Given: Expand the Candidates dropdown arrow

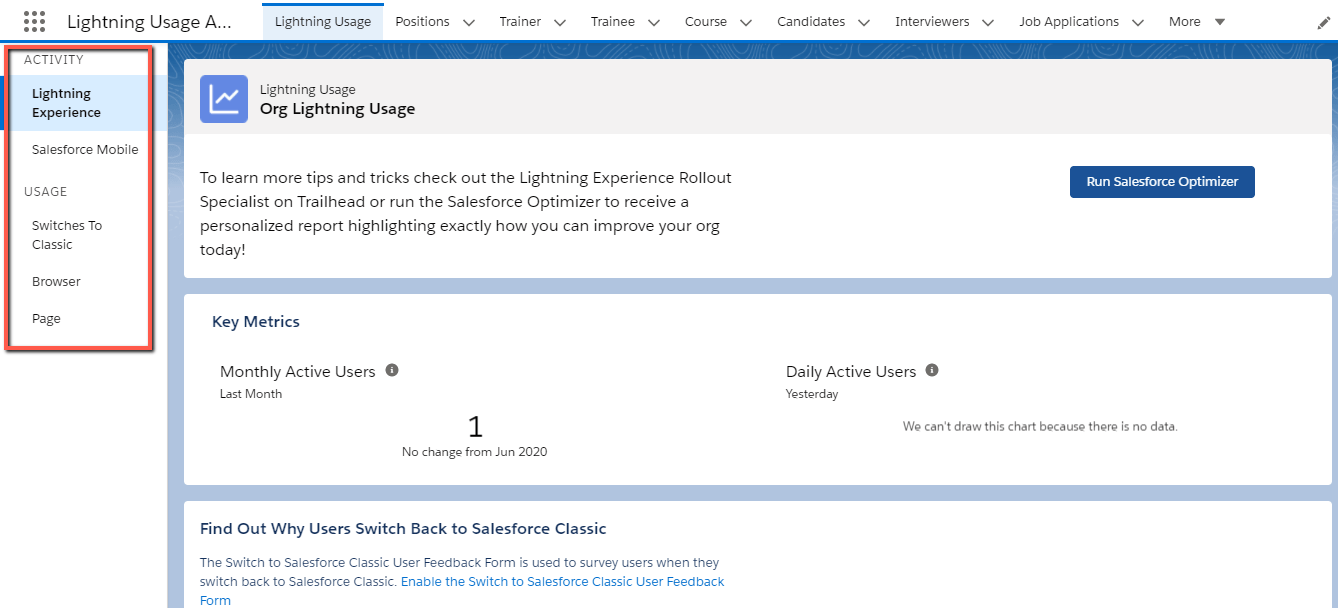Looking at the screenshot, I should pos(864,22).
